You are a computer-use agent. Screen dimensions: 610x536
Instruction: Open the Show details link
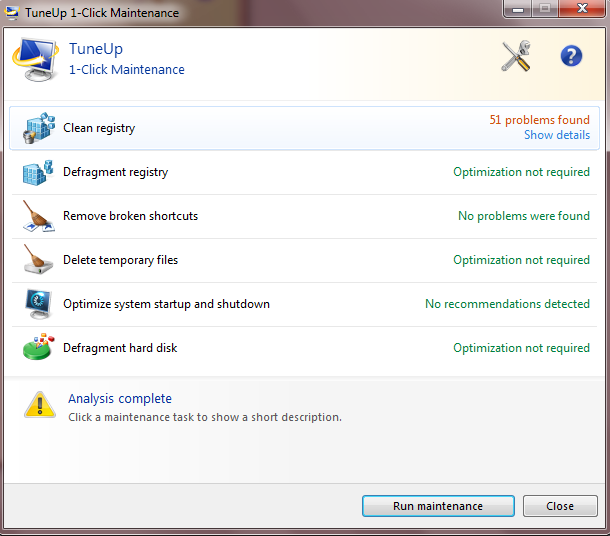click(x=557, y=135)
